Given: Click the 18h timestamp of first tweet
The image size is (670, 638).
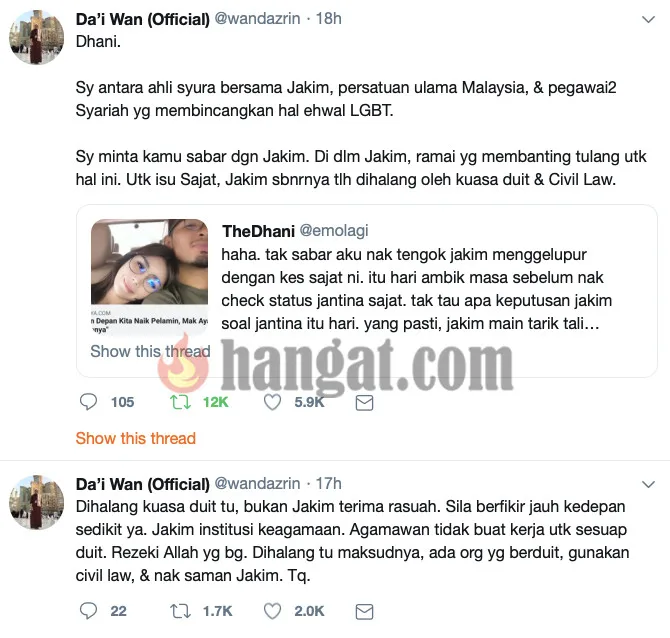Looking at the screenshot, I should (x=328, y=18).
